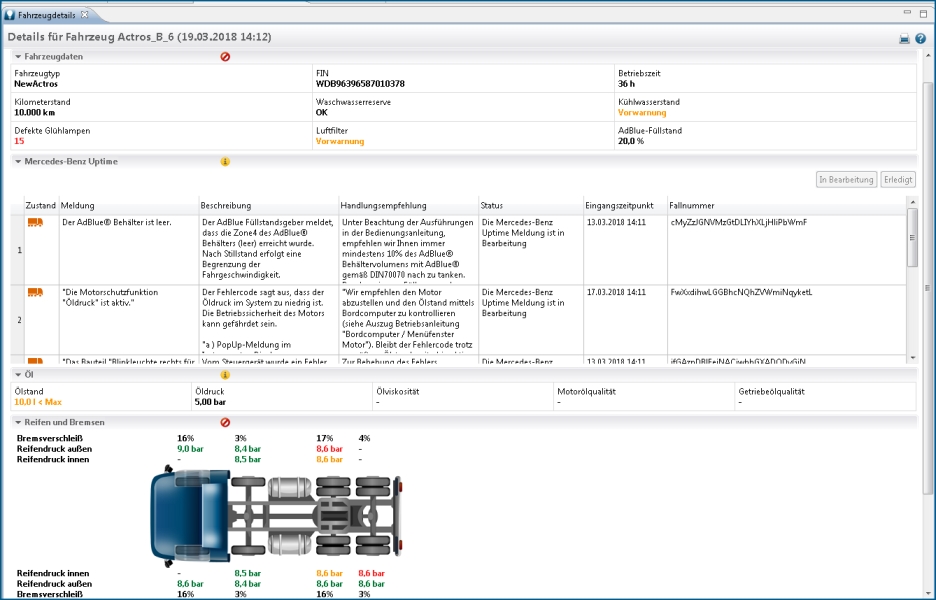The width and height of the screenshot is (936, 600).
Task: Collapse the Mercedes-Benz Uptime section
Action: pyautogui.click(x=18, y=161)
